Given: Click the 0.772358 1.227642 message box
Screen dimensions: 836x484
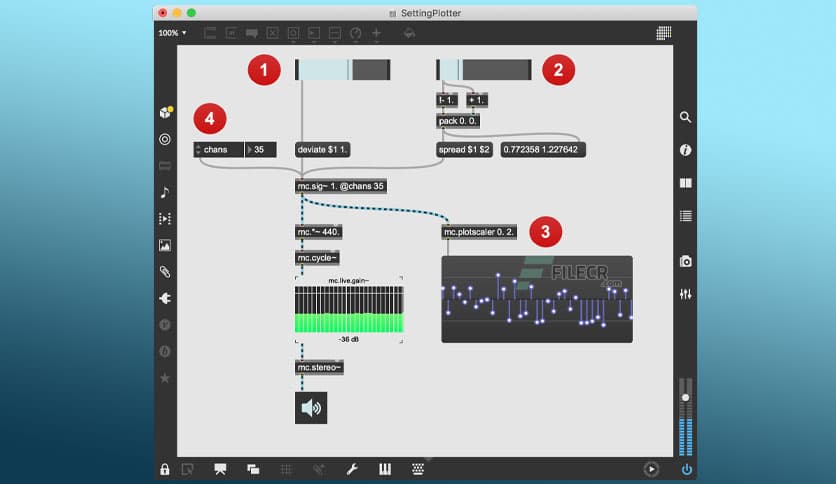Looking at the screenshot, I should [542, 150].
